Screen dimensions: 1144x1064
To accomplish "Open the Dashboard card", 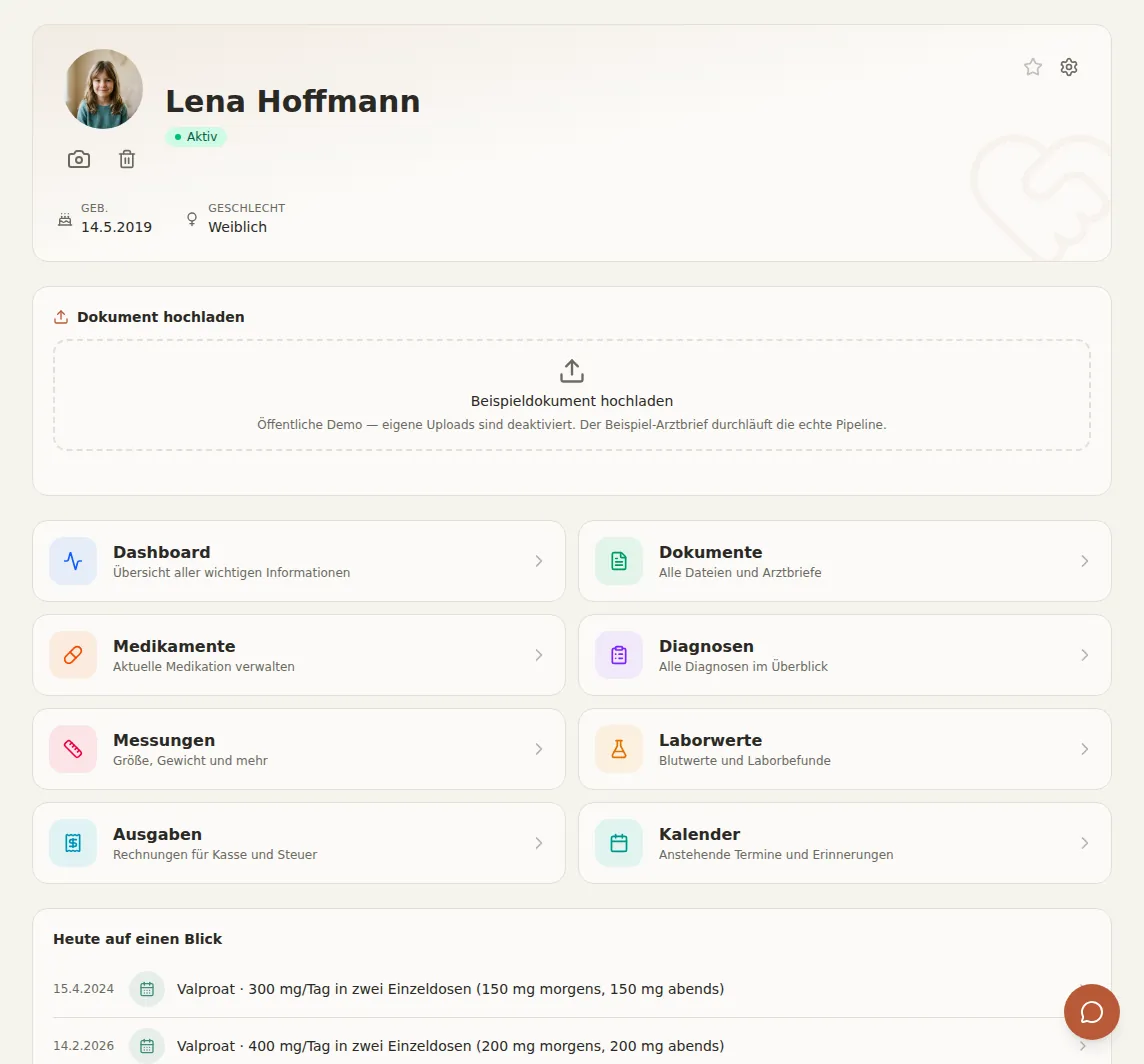I will pos(299,561).
